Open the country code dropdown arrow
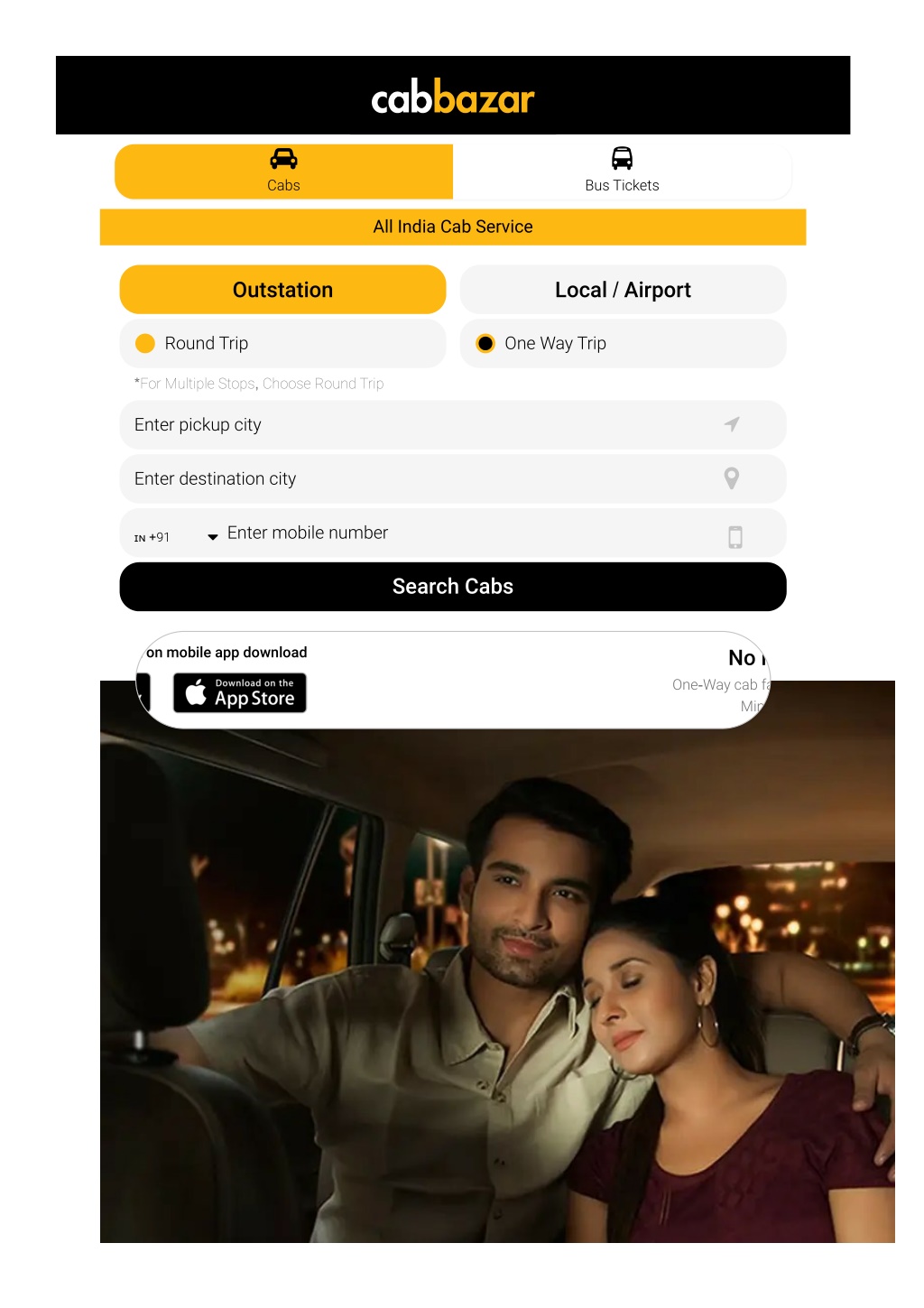 click(x=213, y=537)
